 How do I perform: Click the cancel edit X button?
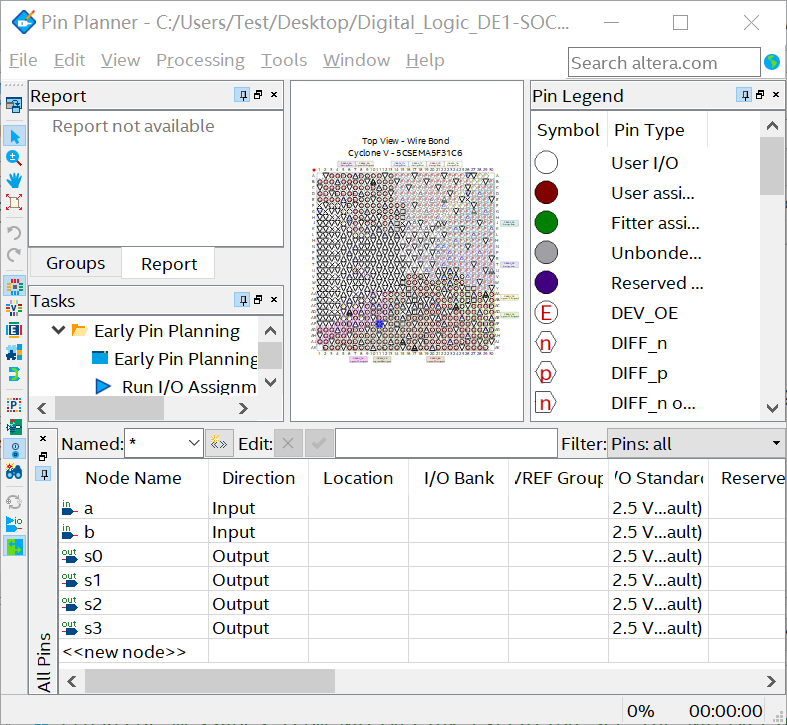(288, 443)
